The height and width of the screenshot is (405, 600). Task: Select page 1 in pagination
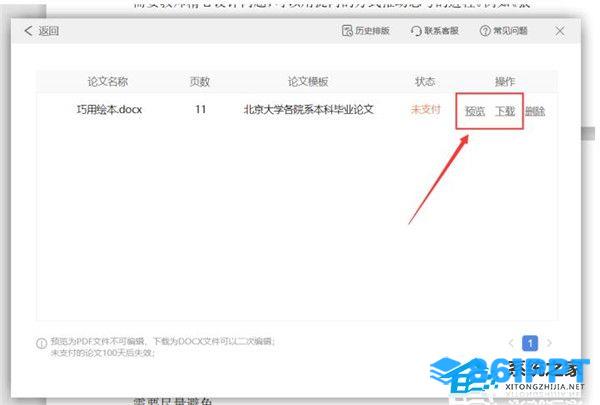(x=530, y=343)
